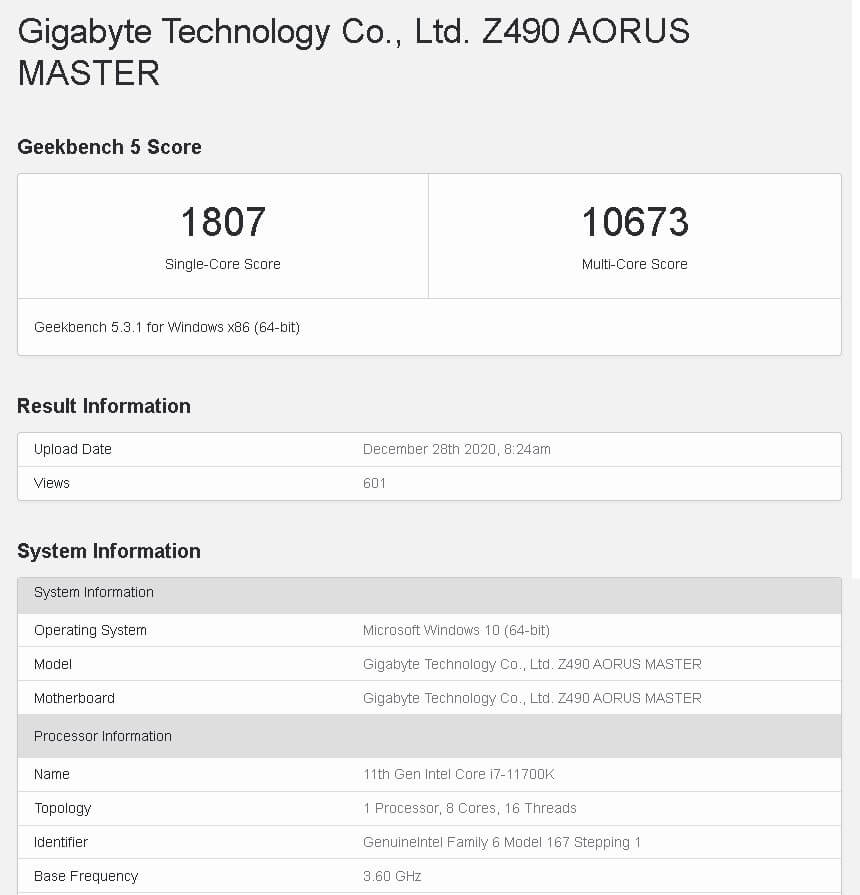
Task: Click the views count 601
Action: [374, 483]
